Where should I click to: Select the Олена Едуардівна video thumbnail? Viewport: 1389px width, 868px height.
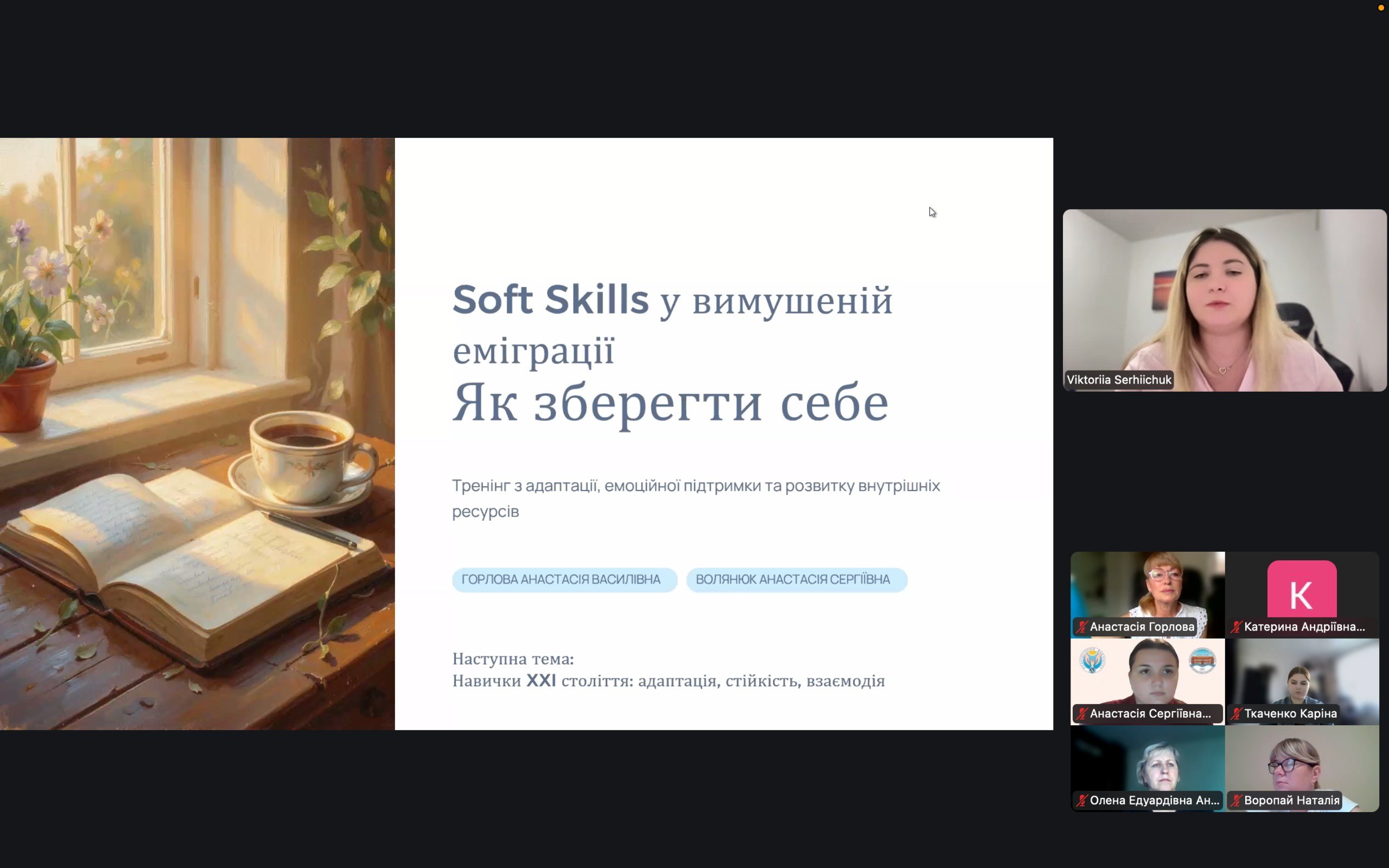click(1148, 769)
